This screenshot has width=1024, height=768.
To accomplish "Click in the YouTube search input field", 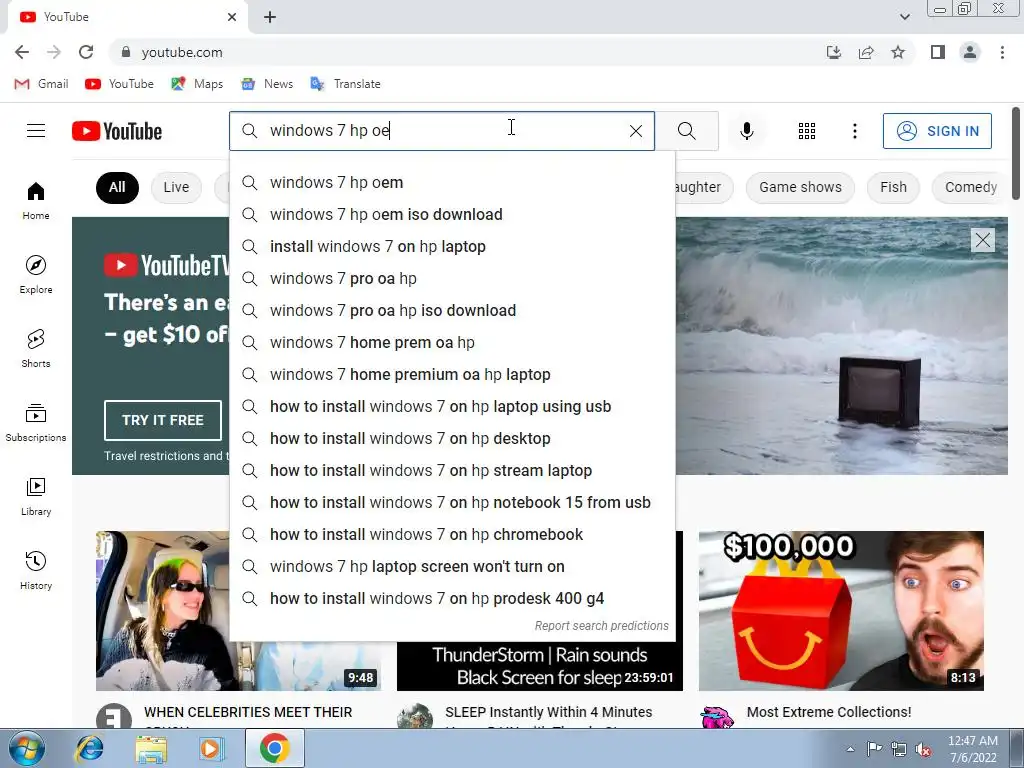I will [444, 131].
